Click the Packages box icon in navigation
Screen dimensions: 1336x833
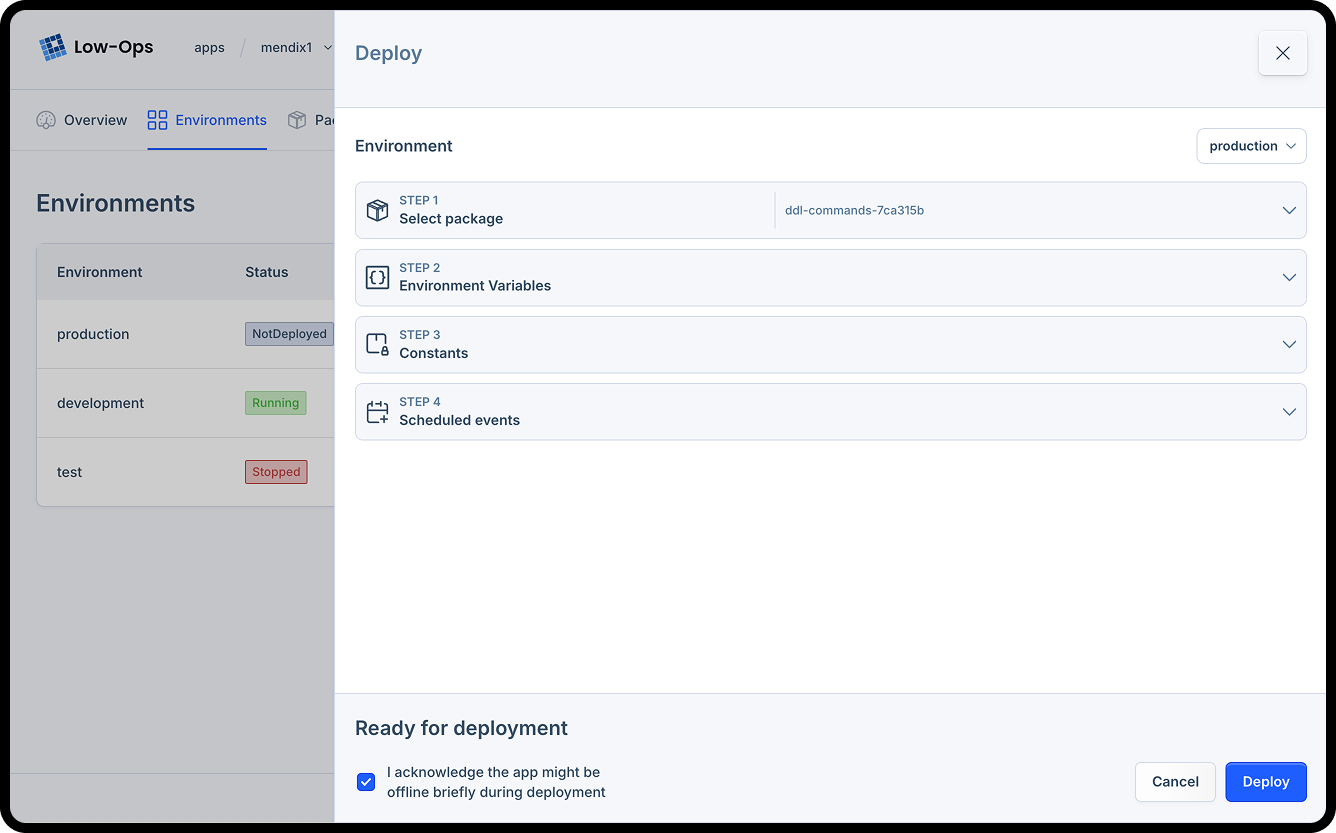(297, 119)
